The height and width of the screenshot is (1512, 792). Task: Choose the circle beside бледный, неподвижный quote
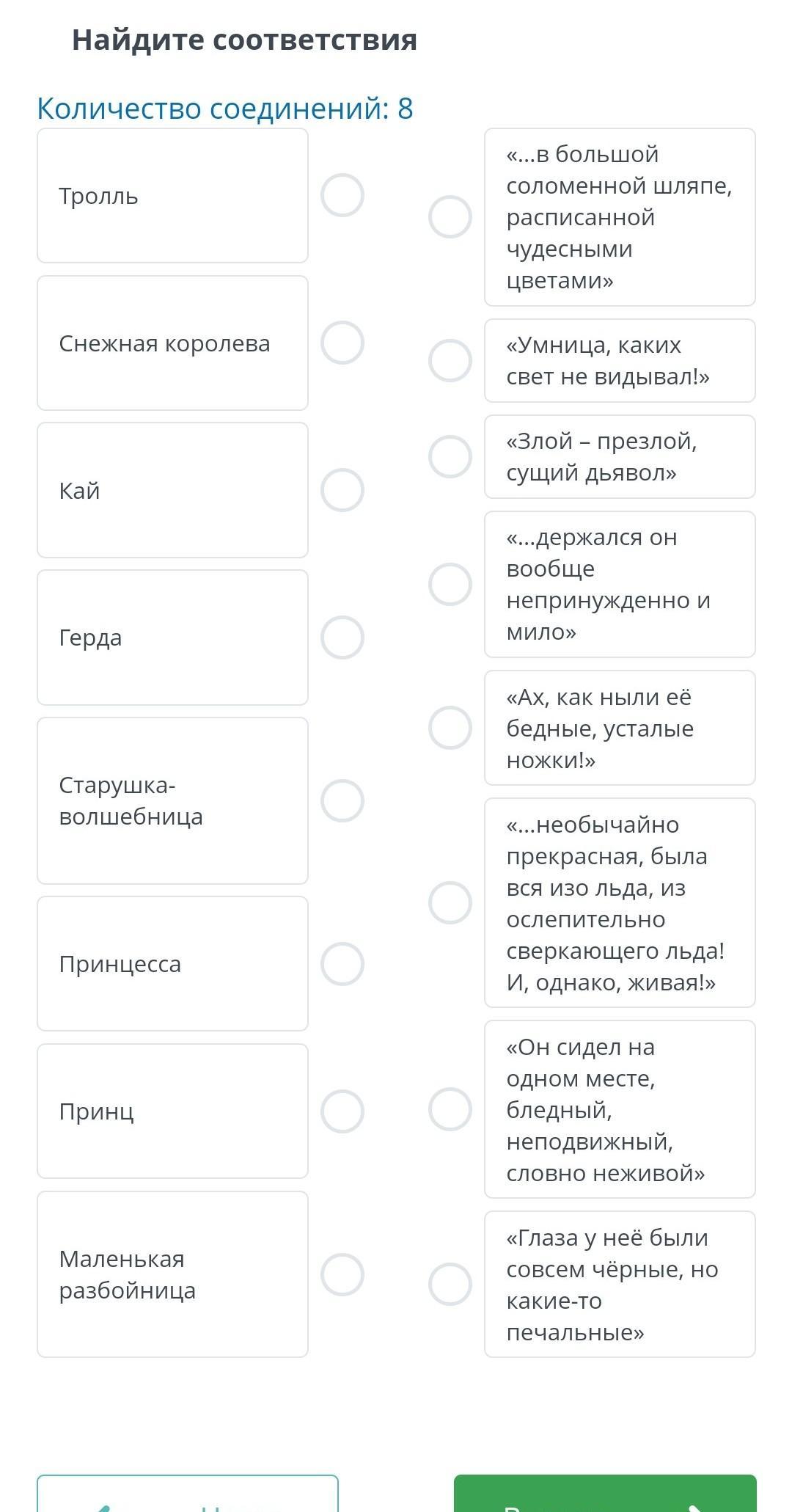pos(450,1109)
